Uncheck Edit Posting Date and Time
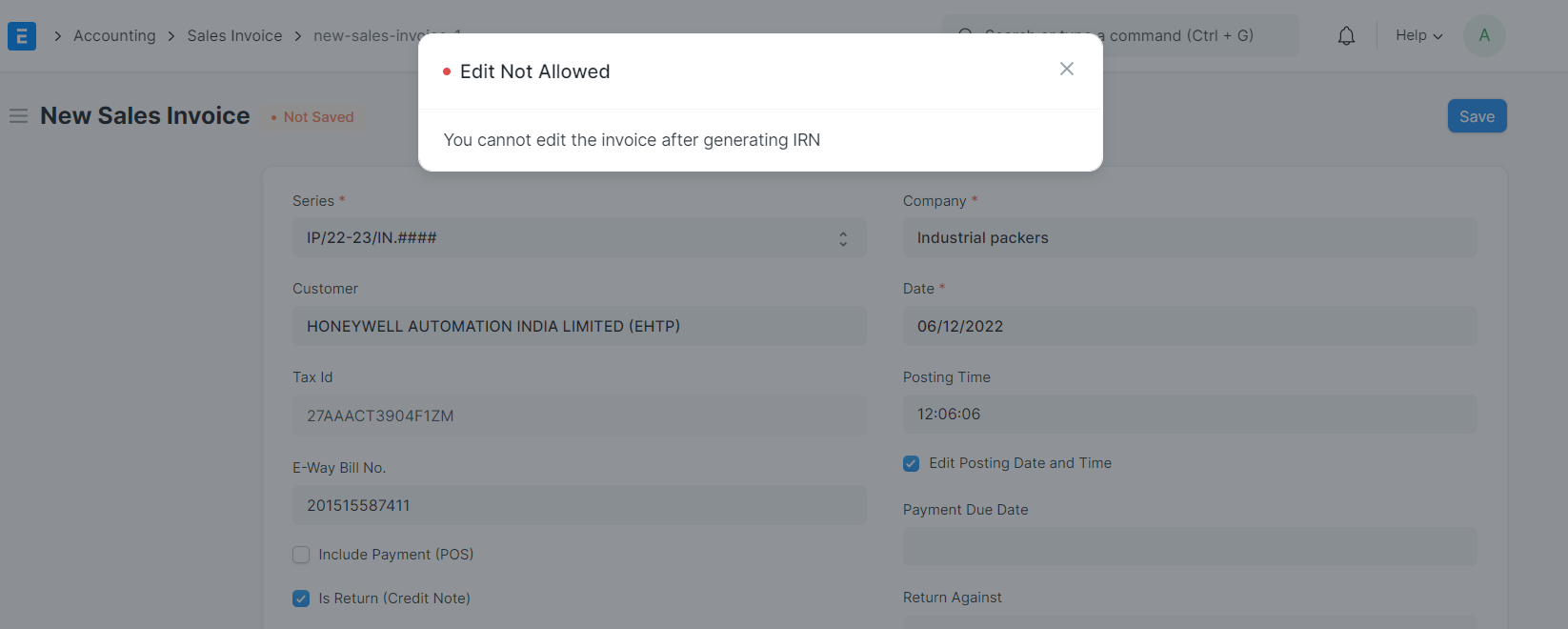Image resolution: width=1568 pixels, height=629 pixels. 912,463
